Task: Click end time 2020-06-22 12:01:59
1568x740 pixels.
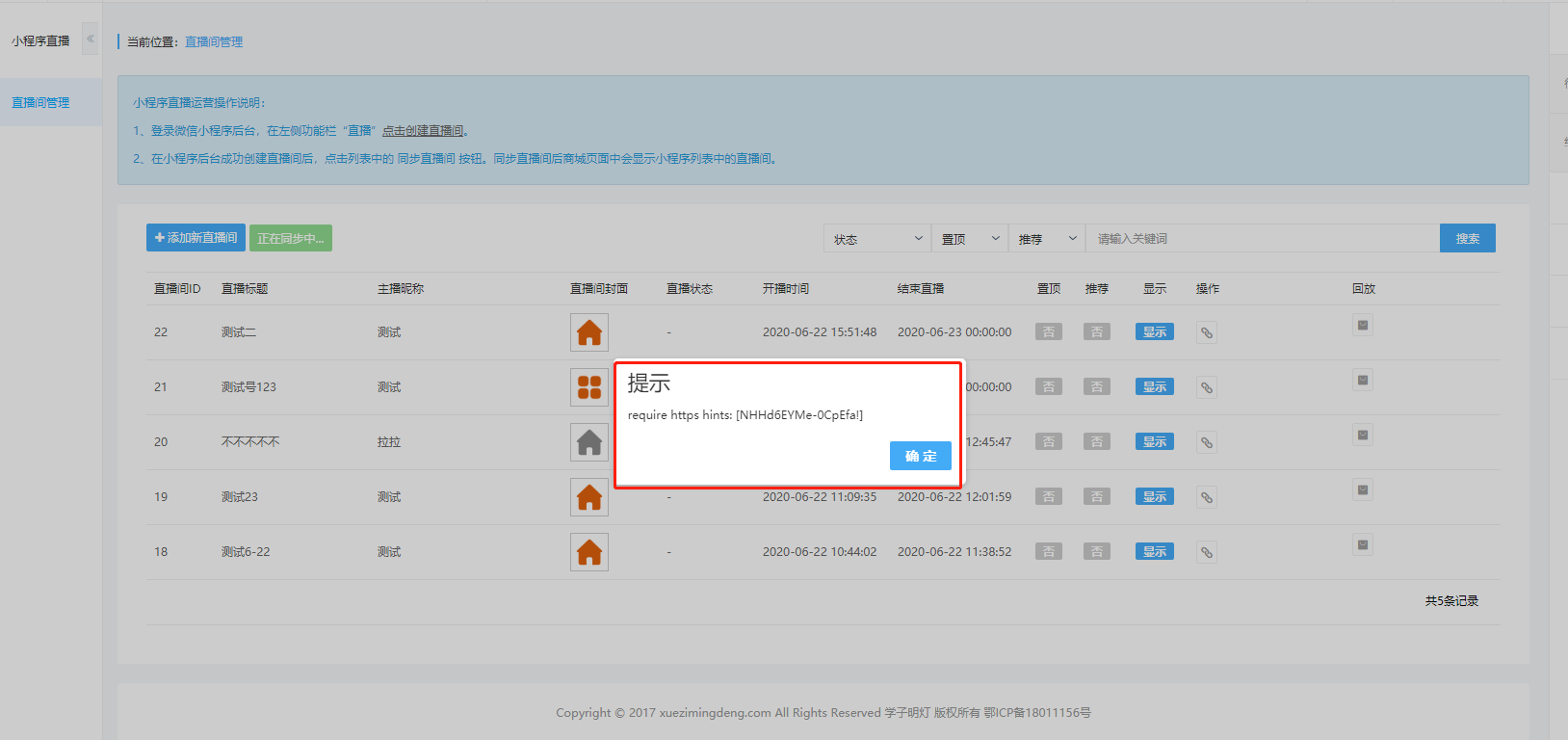Action: (x=954, y=496)
